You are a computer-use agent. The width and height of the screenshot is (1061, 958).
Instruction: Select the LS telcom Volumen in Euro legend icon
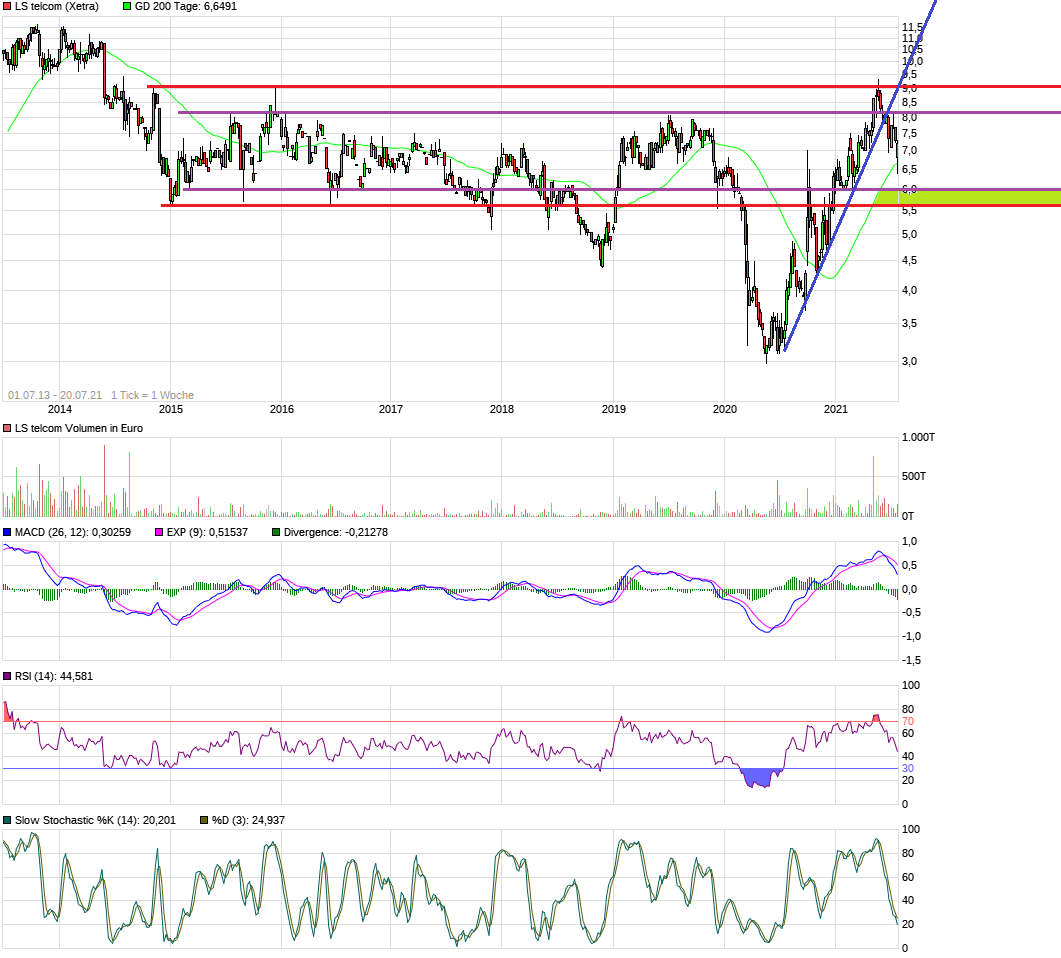pos(6,428)
